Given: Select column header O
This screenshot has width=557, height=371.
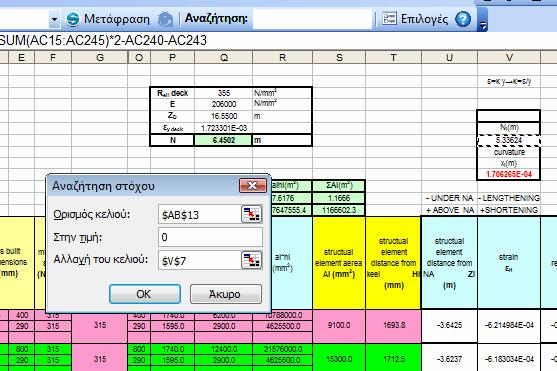Looking at the screenshot, I should click(x=139, y=57).
